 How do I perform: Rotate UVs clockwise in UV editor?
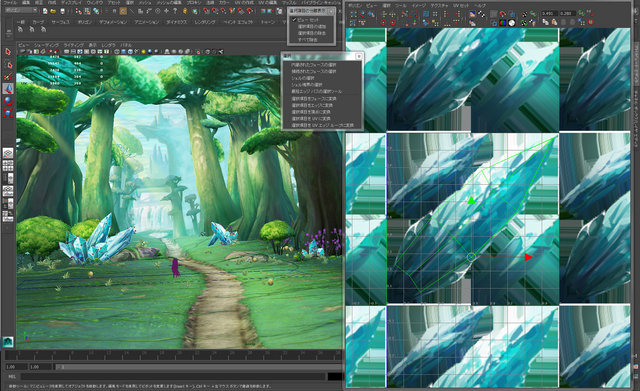[x=392, y=22]
